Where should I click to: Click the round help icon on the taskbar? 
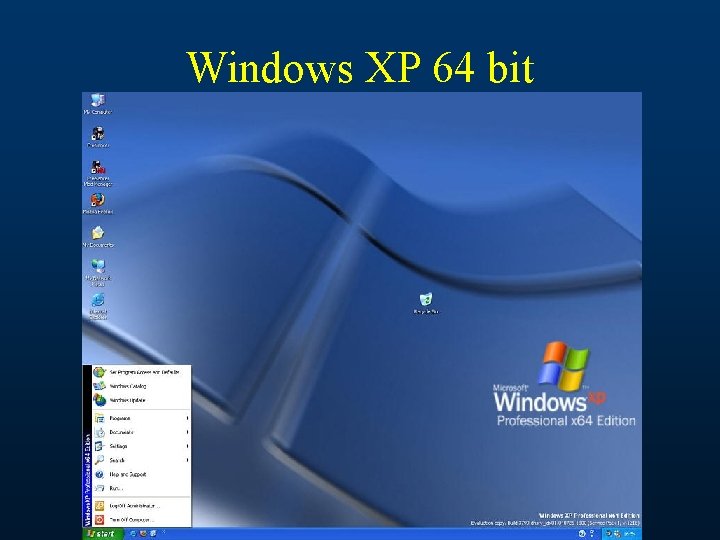(582, 534)
